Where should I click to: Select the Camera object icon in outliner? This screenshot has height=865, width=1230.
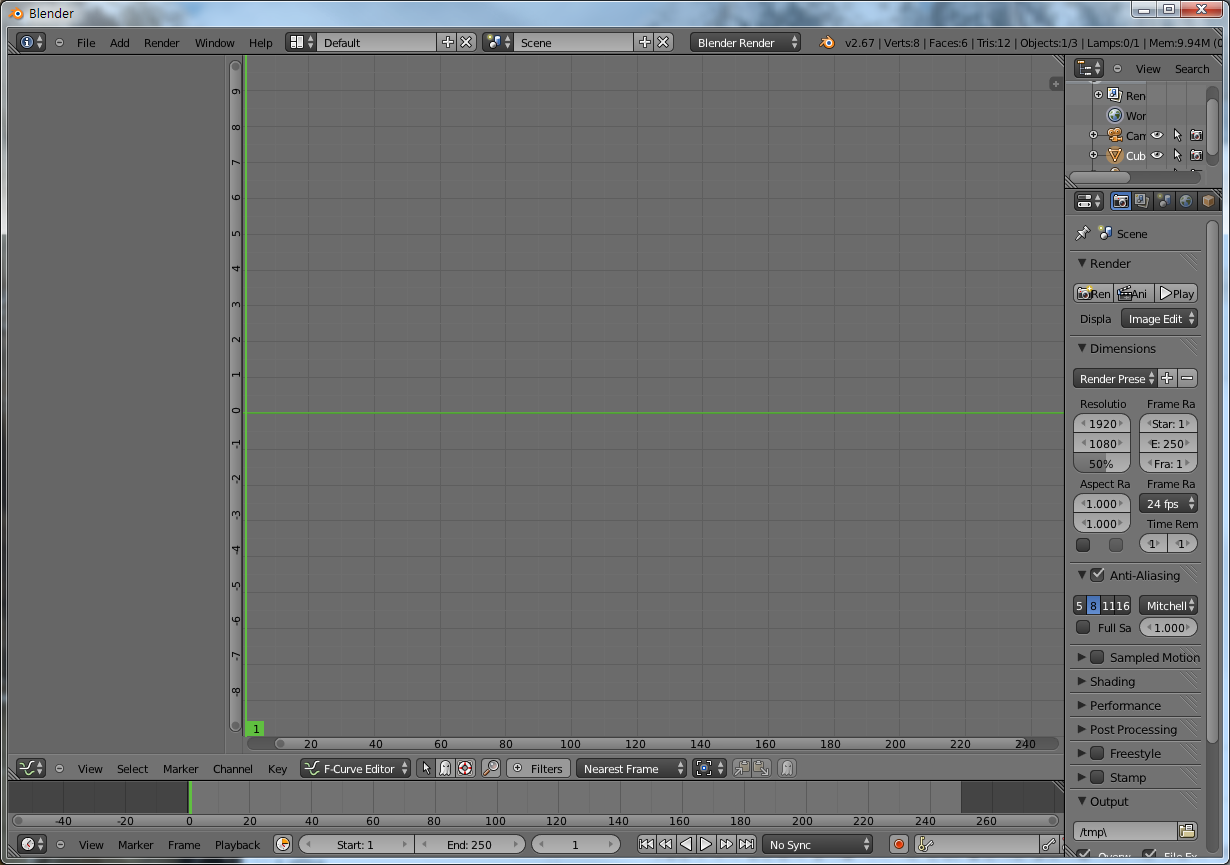[x=1115, y=135]
